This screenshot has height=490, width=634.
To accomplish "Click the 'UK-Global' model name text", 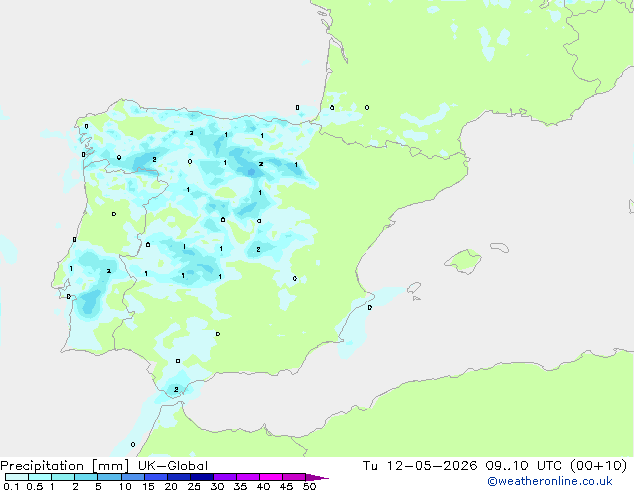I will [x=173, y=466].
